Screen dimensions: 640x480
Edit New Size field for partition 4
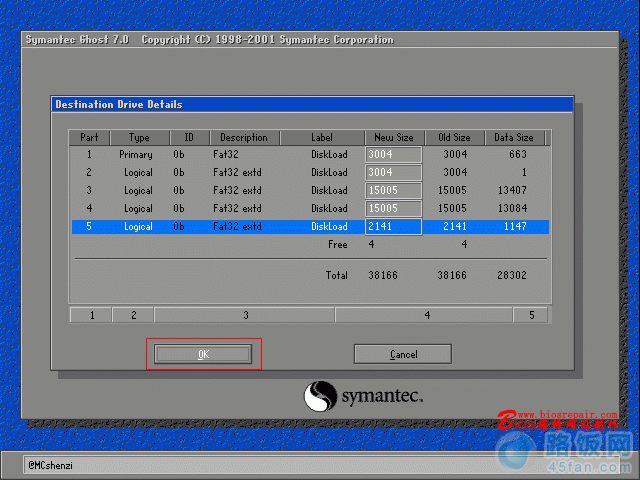click(x=393, y=208)
